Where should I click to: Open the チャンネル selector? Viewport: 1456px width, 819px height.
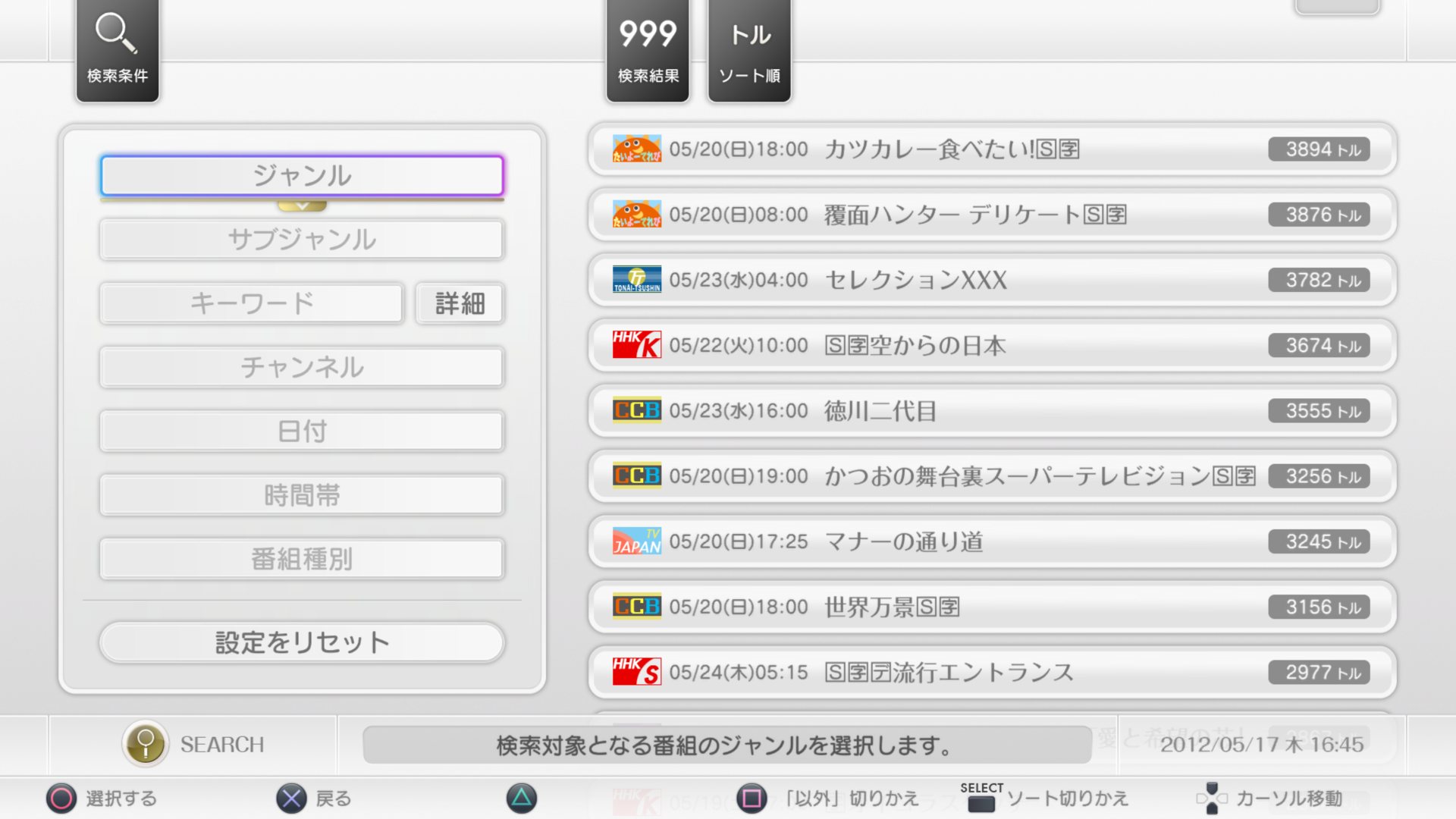coord(302,368)
